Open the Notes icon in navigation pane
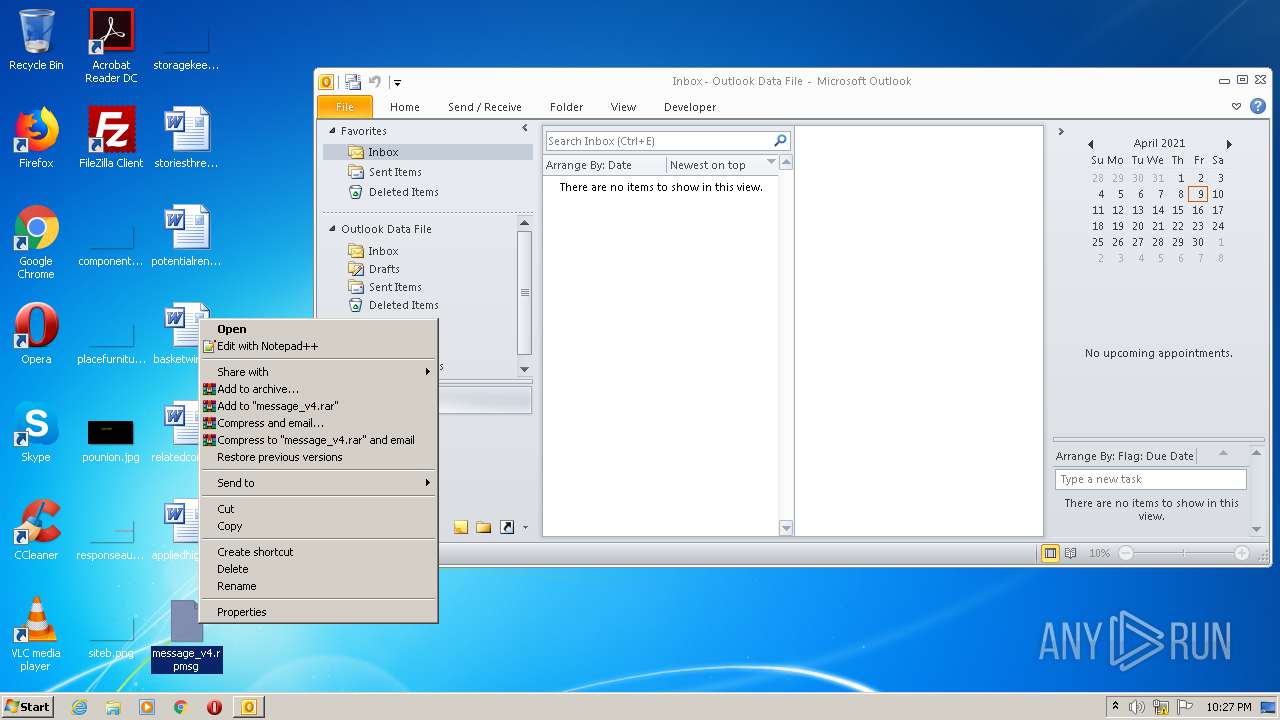 pos(461,527)
